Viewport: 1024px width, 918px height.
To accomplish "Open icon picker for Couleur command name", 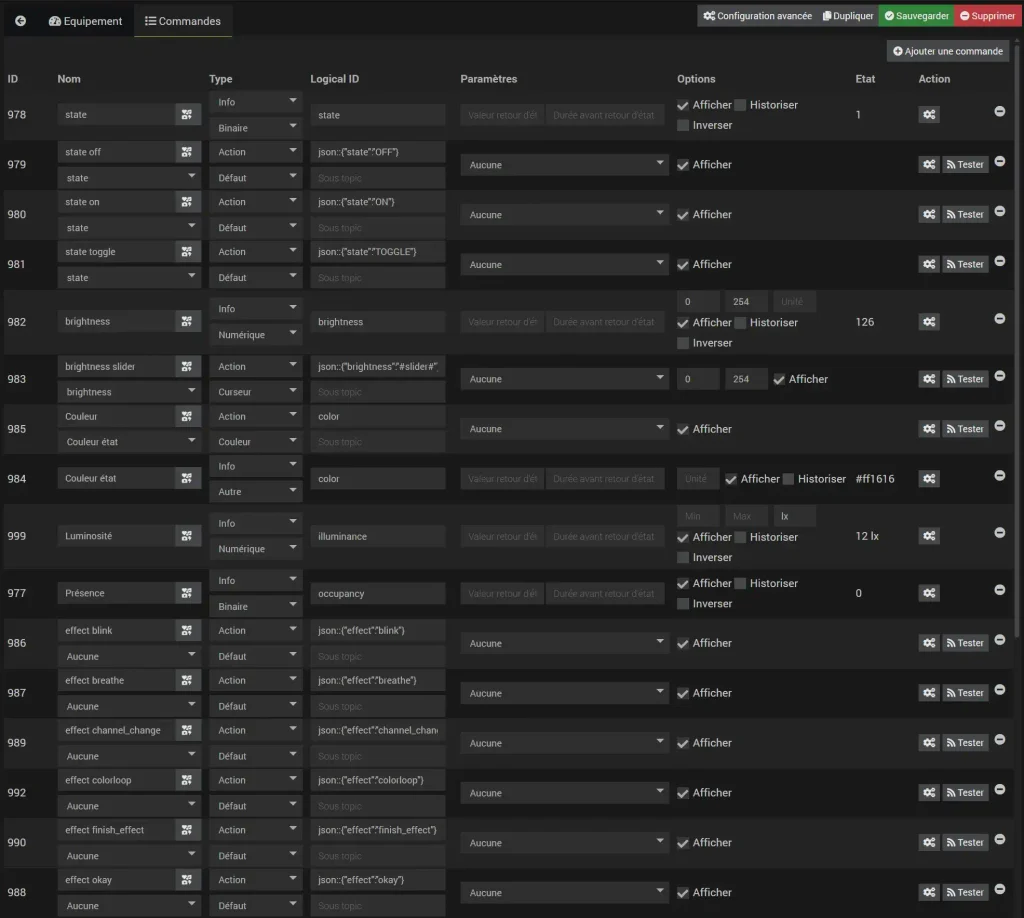I will click(187, 416).
